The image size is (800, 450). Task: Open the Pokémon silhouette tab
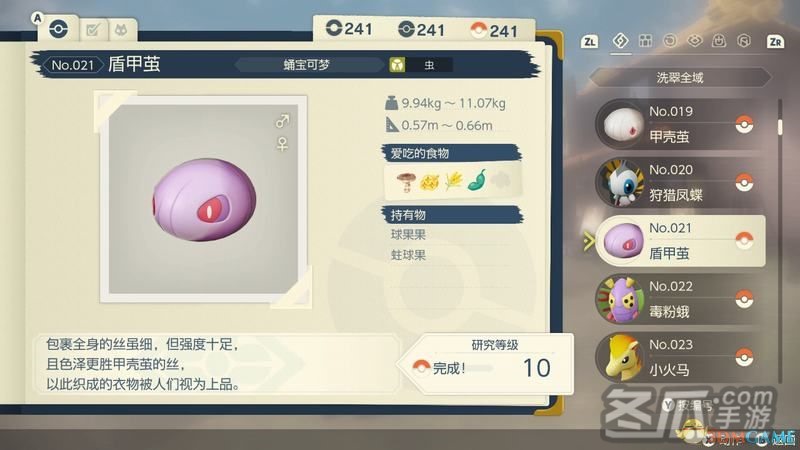pos(121,30)
